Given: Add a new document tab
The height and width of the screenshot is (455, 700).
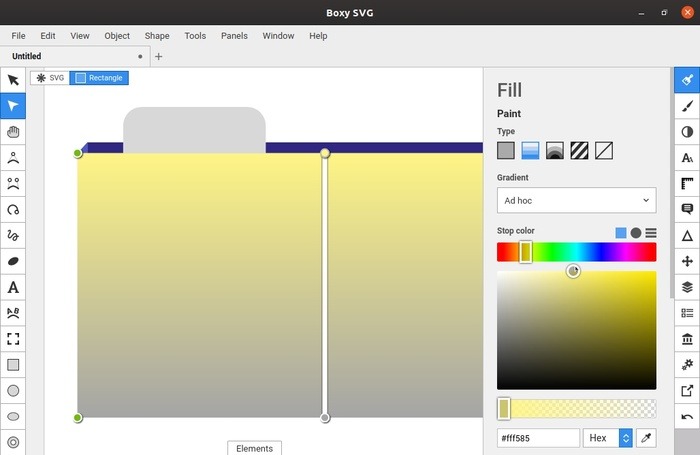Looking at the screenshot, I should [158, 57].
